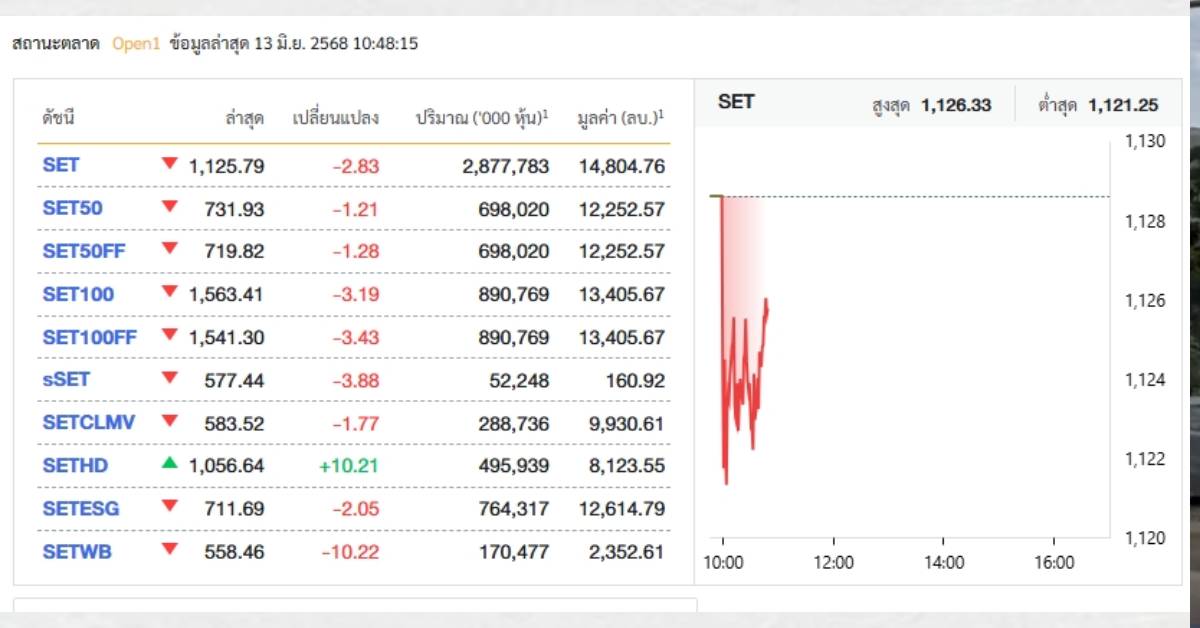Open the SETHD index link
Viewport: 1200px width, 628px height.
75,465
